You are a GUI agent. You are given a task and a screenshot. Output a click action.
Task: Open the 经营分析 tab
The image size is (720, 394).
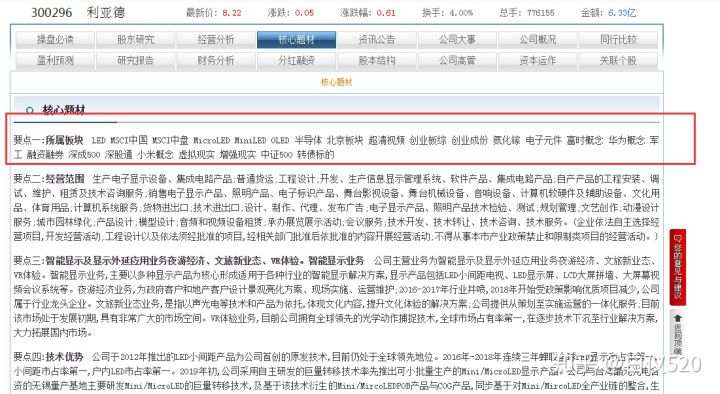[x=216, y=39]
